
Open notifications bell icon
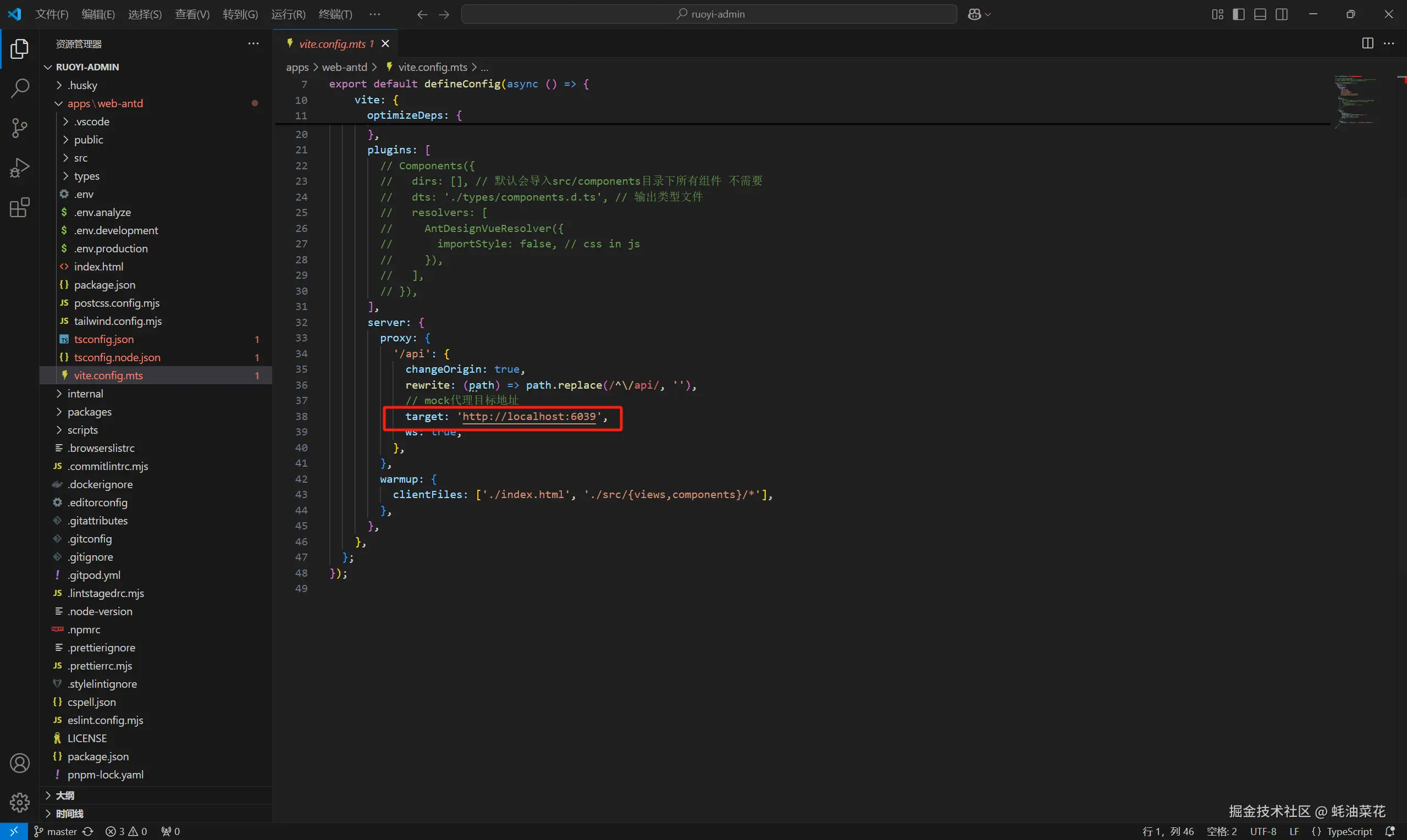(x=1389, y=831)
